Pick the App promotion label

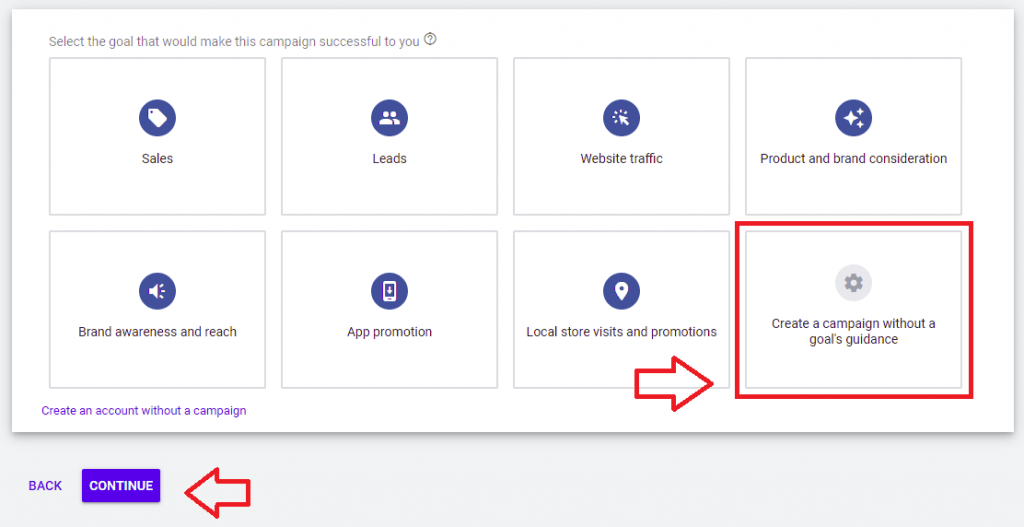click(389, 332)
